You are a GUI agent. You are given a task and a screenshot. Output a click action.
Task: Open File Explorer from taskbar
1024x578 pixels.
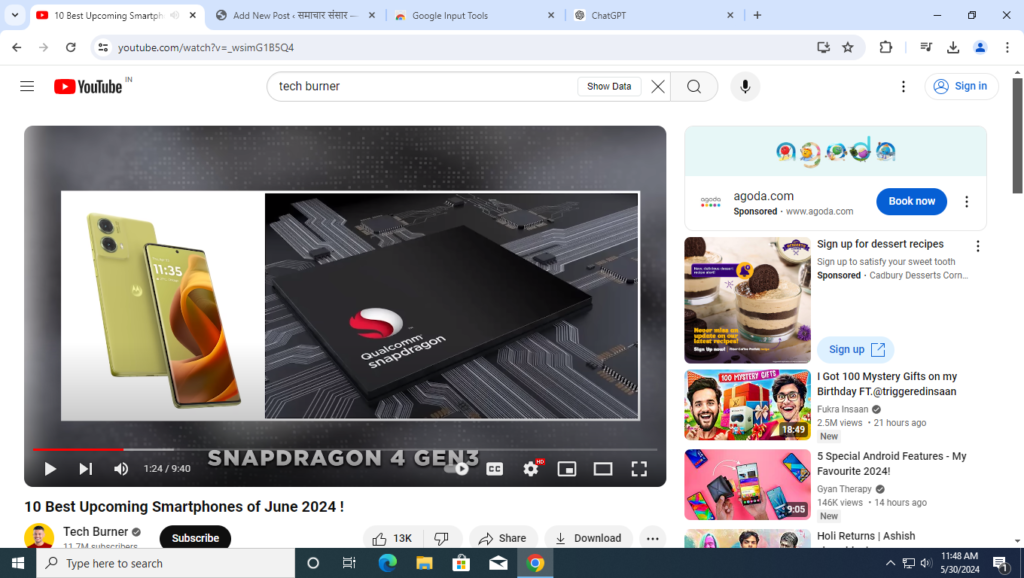(424, 563)
